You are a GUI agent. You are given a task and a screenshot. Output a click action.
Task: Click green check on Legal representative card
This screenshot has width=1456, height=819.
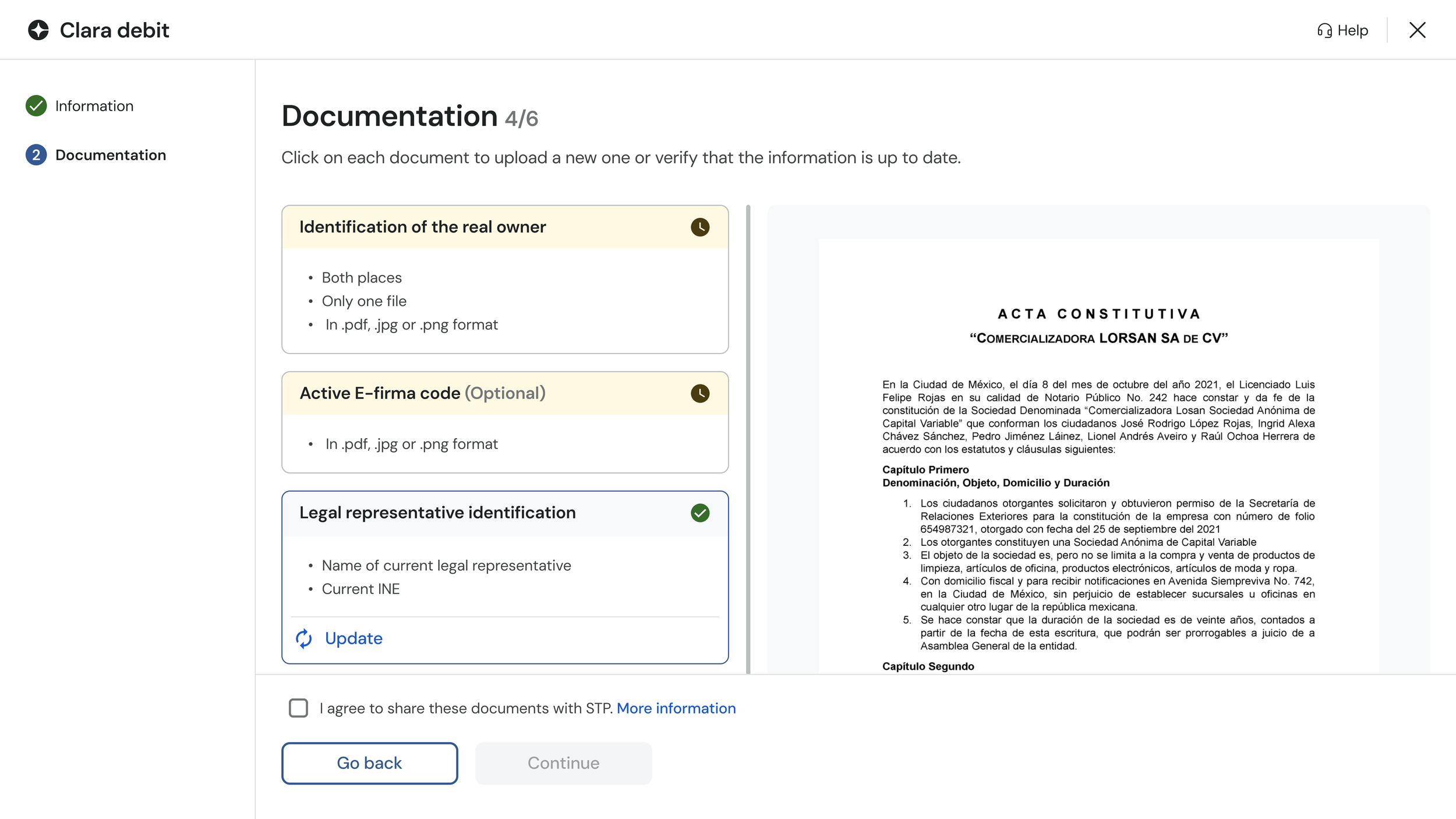pos(699,513)
